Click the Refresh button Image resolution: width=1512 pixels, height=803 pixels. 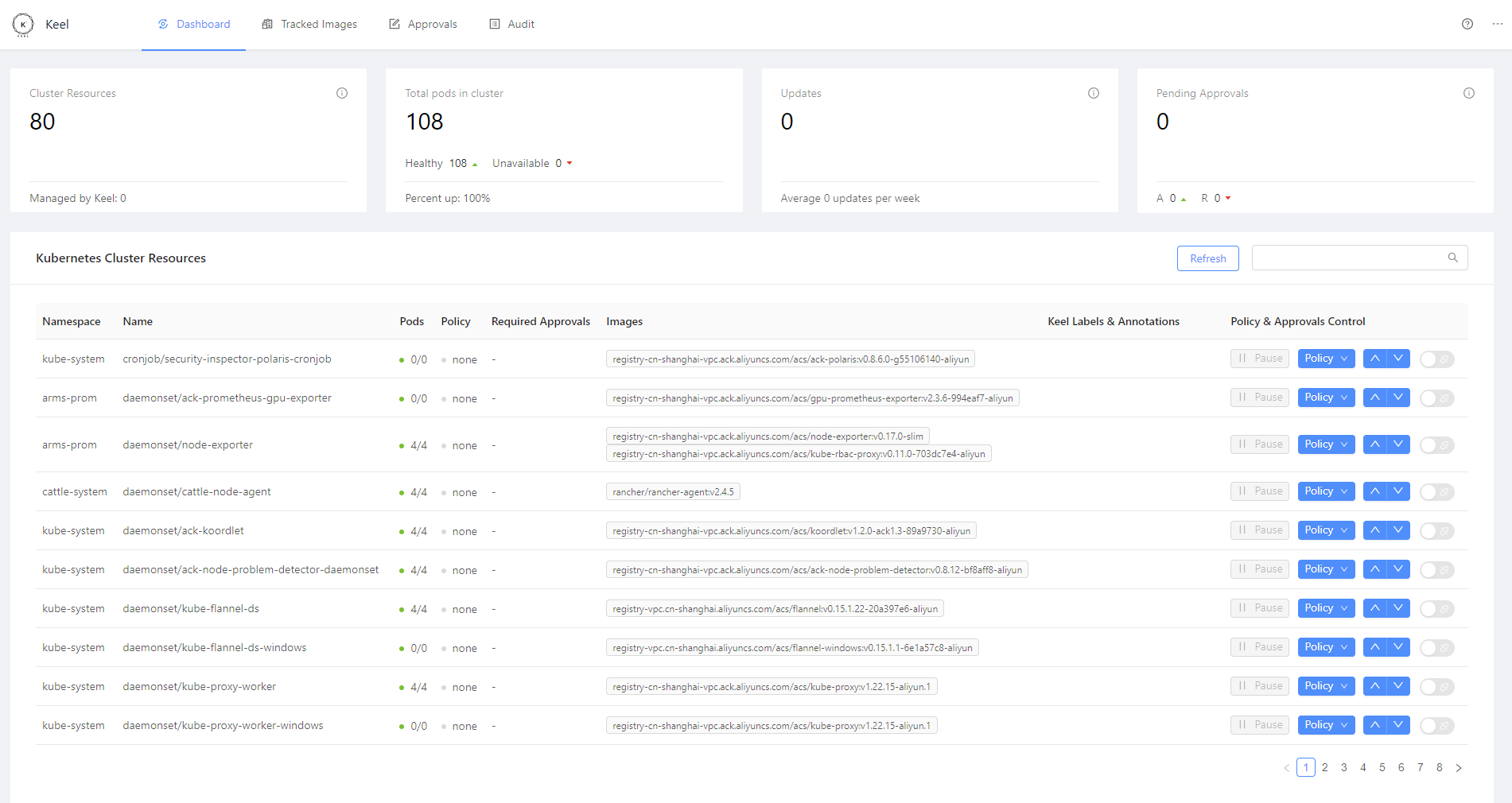[x=1207, y=258]
